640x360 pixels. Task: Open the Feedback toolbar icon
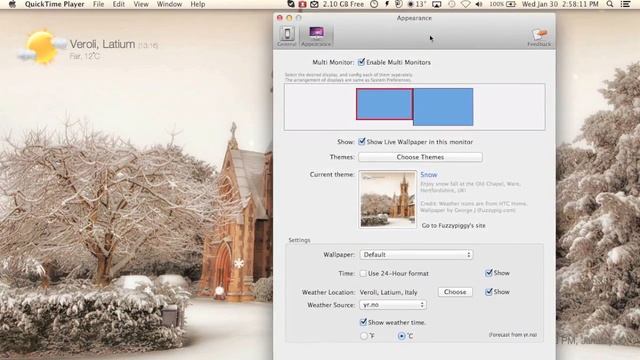click(539, 37)
